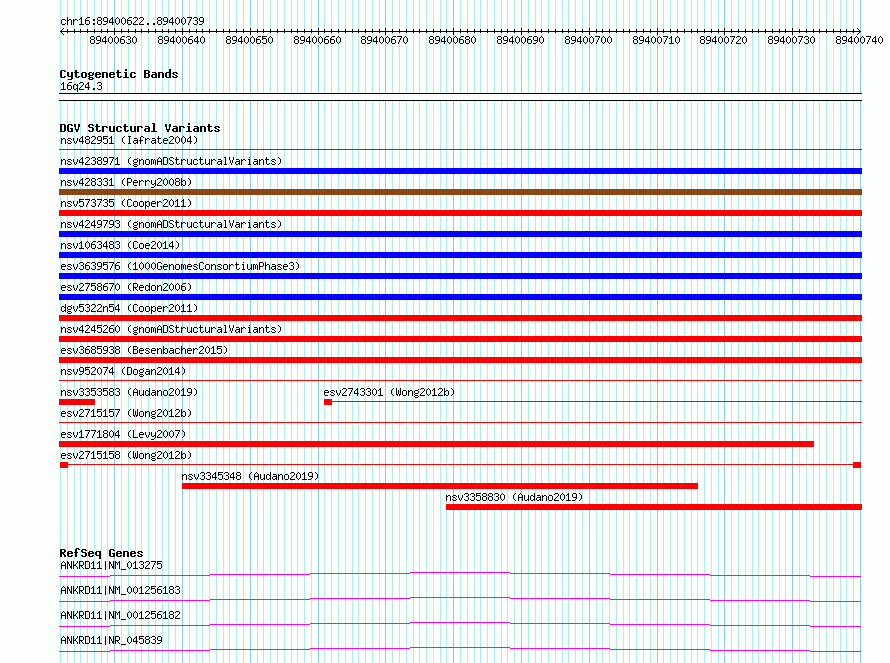Select the ANKRD11|NM_001256182 transcript label
890x663 pixels.
tap(120, 615)
